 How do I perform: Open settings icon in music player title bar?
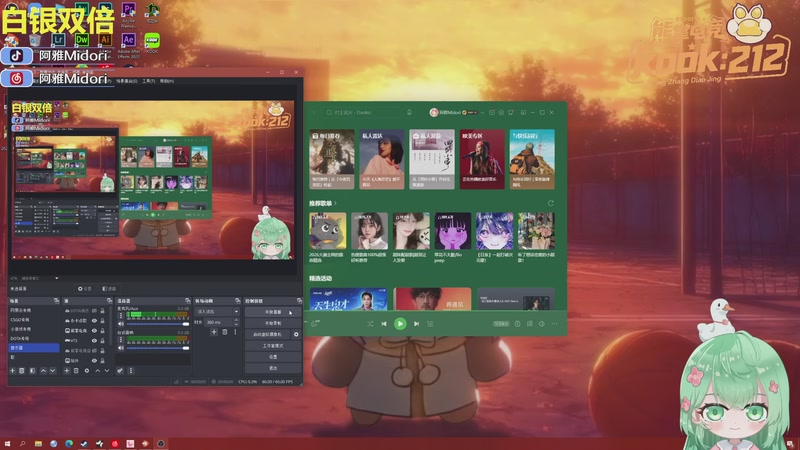pyautogui.click(x=502, y=112)
